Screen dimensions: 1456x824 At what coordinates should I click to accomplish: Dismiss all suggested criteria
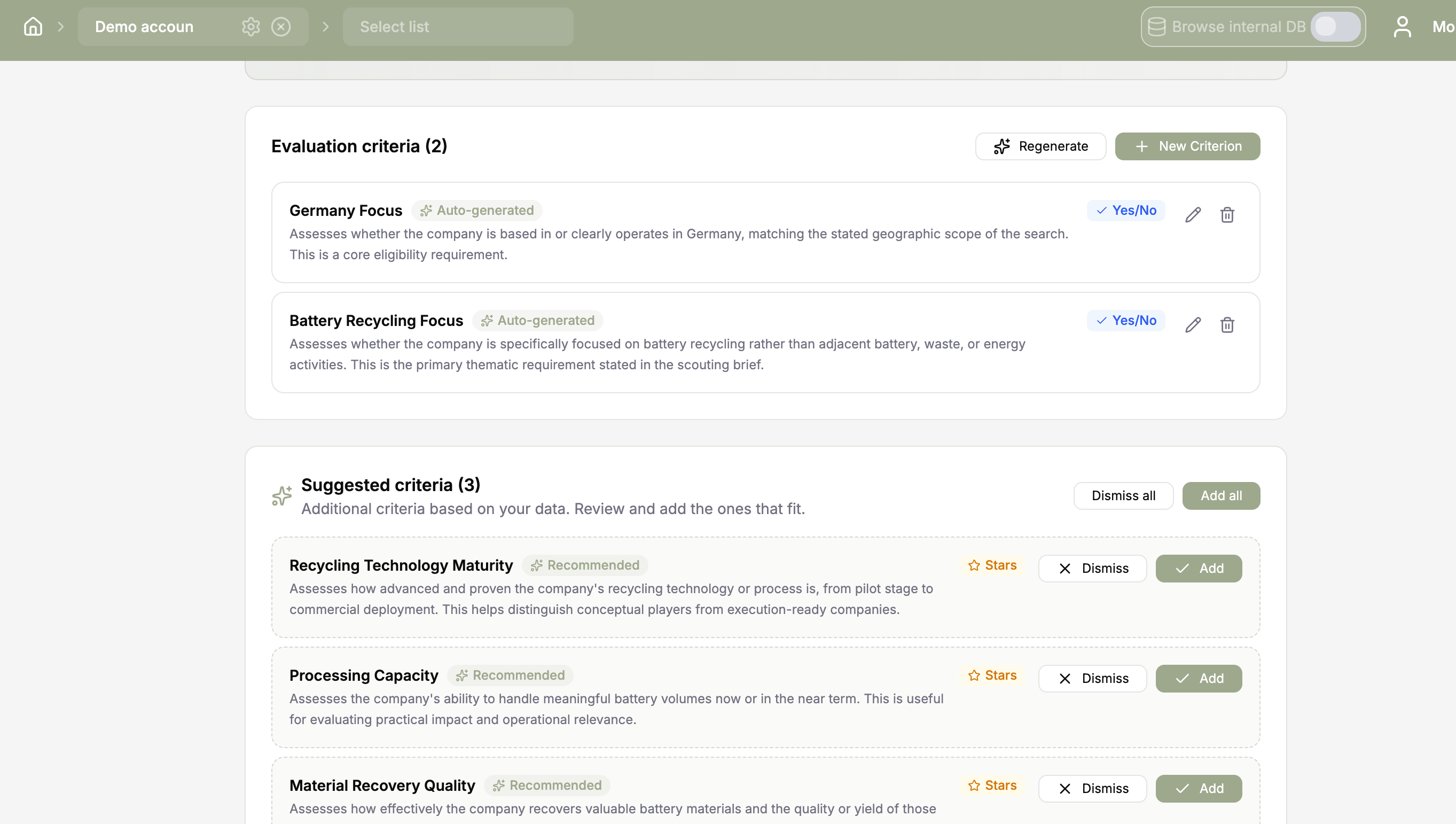tap(1123, 496)
